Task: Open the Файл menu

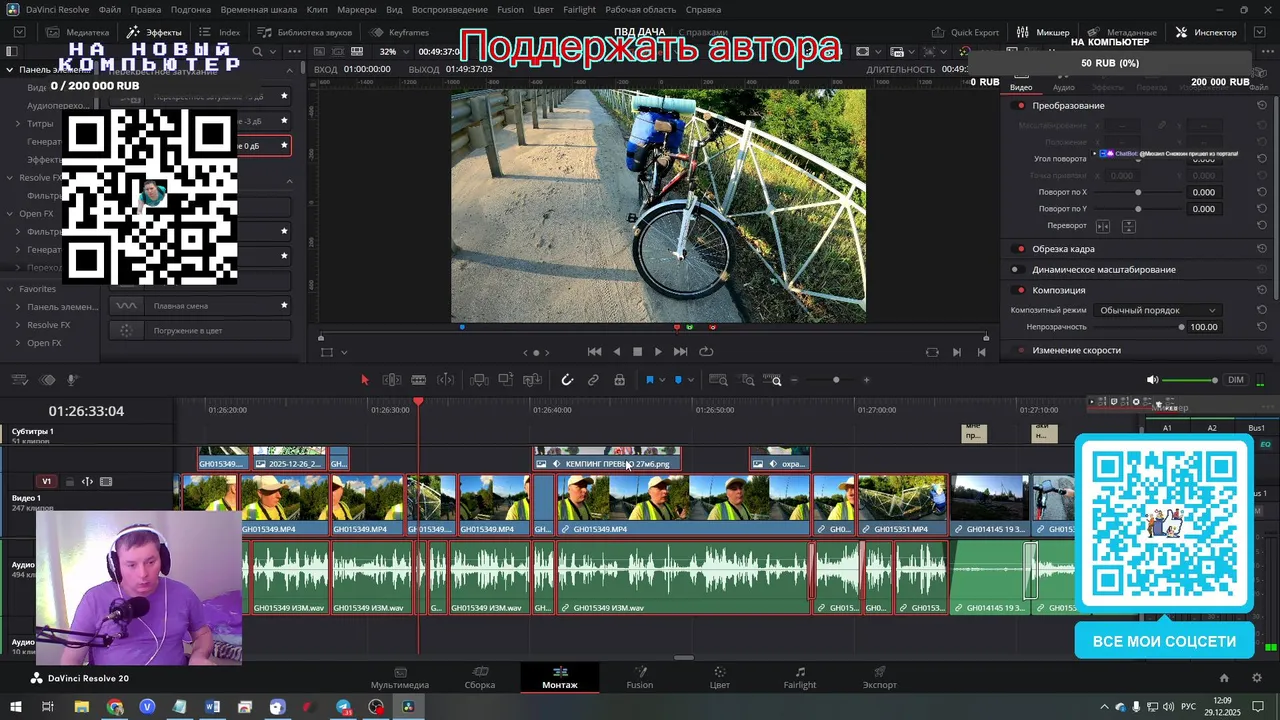Action: (110, 9)
